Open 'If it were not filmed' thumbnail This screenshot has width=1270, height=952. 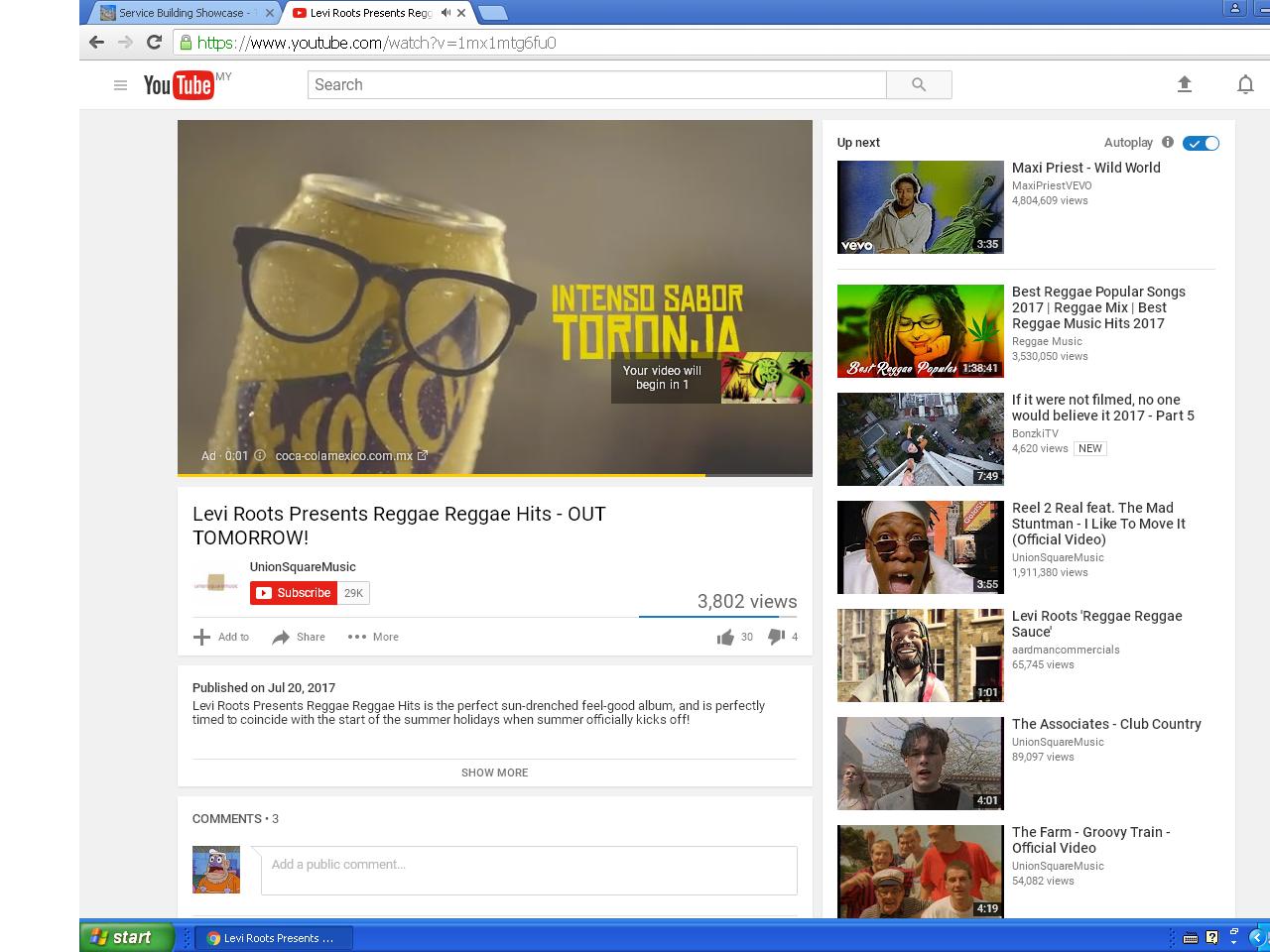(x=921, y=439)
